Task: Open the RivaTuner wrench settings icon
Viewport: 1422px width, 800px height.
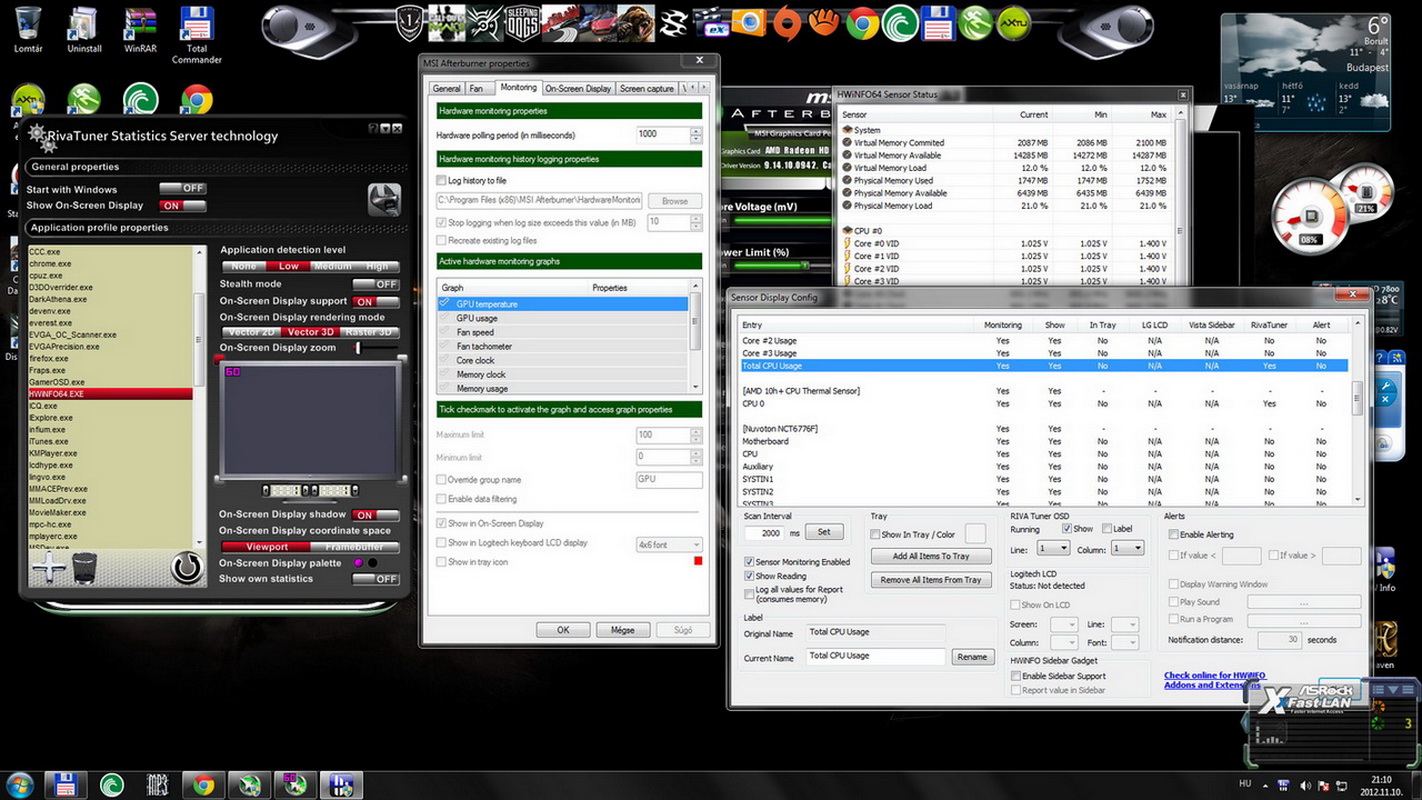Action: tap(384, 198)
